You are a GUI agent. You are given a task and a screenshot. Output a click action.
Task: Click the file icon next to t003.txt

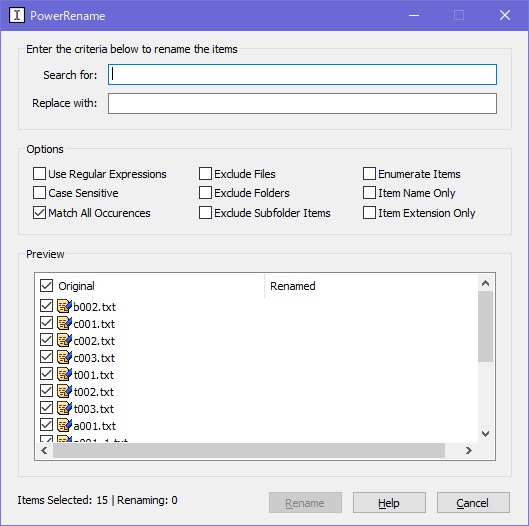click(x=64, y=408)
